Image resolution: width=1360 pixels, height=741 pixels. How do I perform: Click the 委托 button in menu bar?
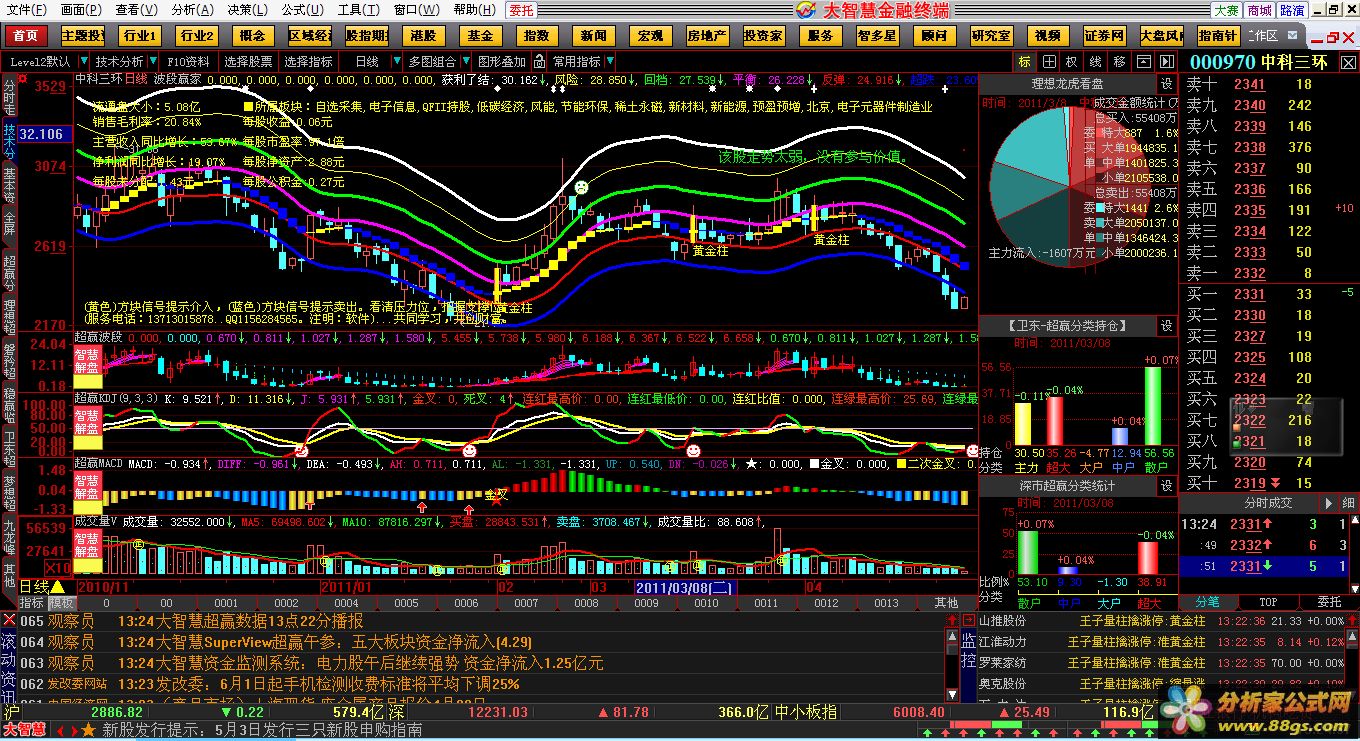pyautogui.click(x=521, y=10)
